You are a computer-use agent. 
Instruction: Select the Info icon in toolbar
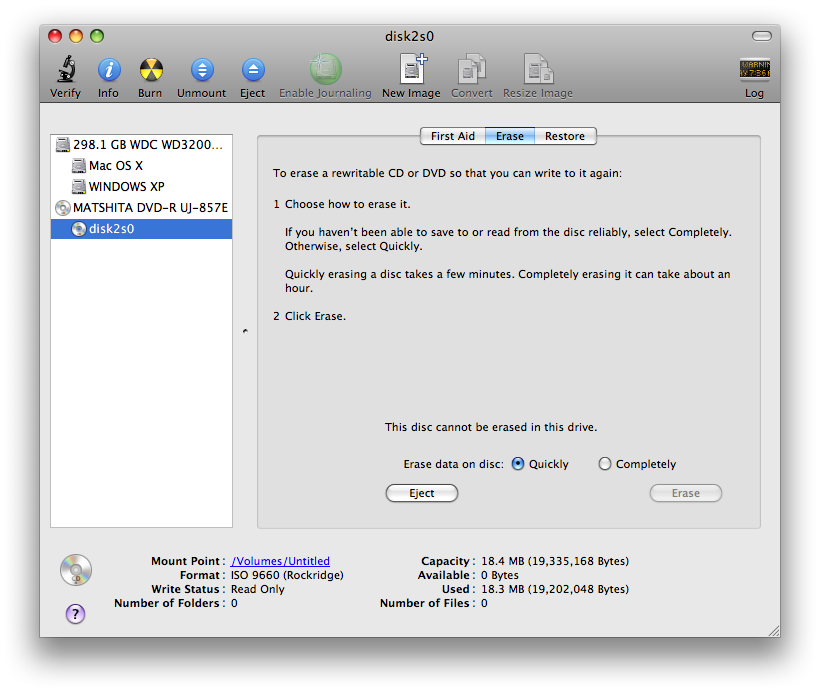pyautogui.click(x=108, y=70)
